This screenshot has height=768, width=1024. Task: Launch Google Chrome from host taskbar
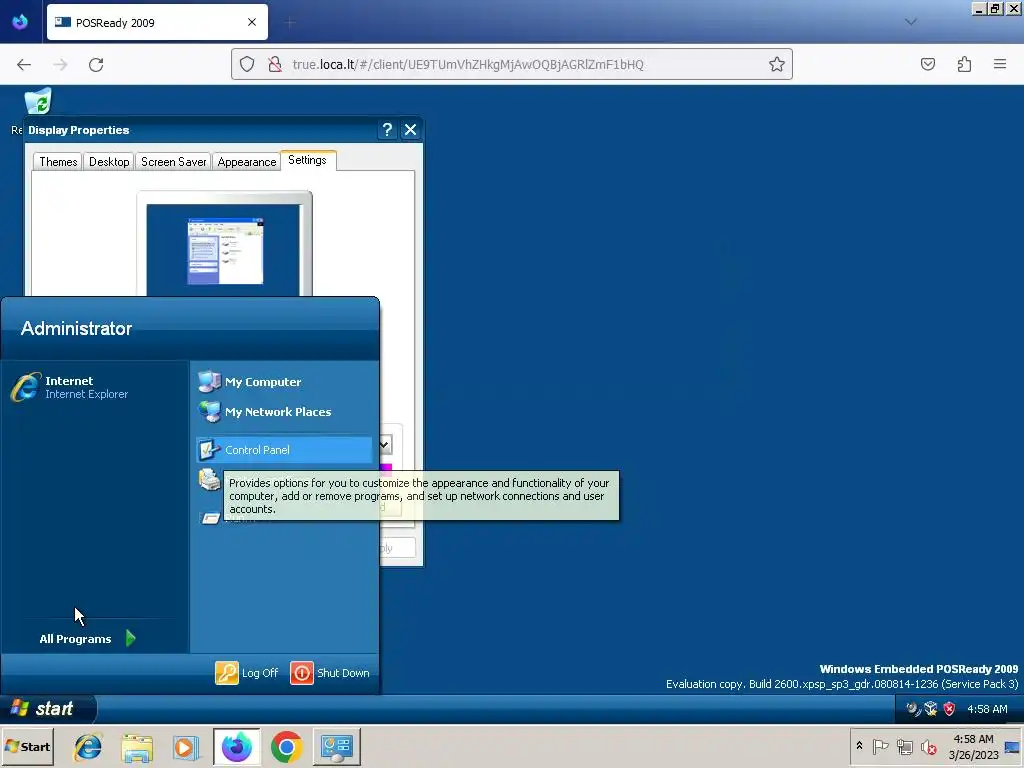point(287,747)
